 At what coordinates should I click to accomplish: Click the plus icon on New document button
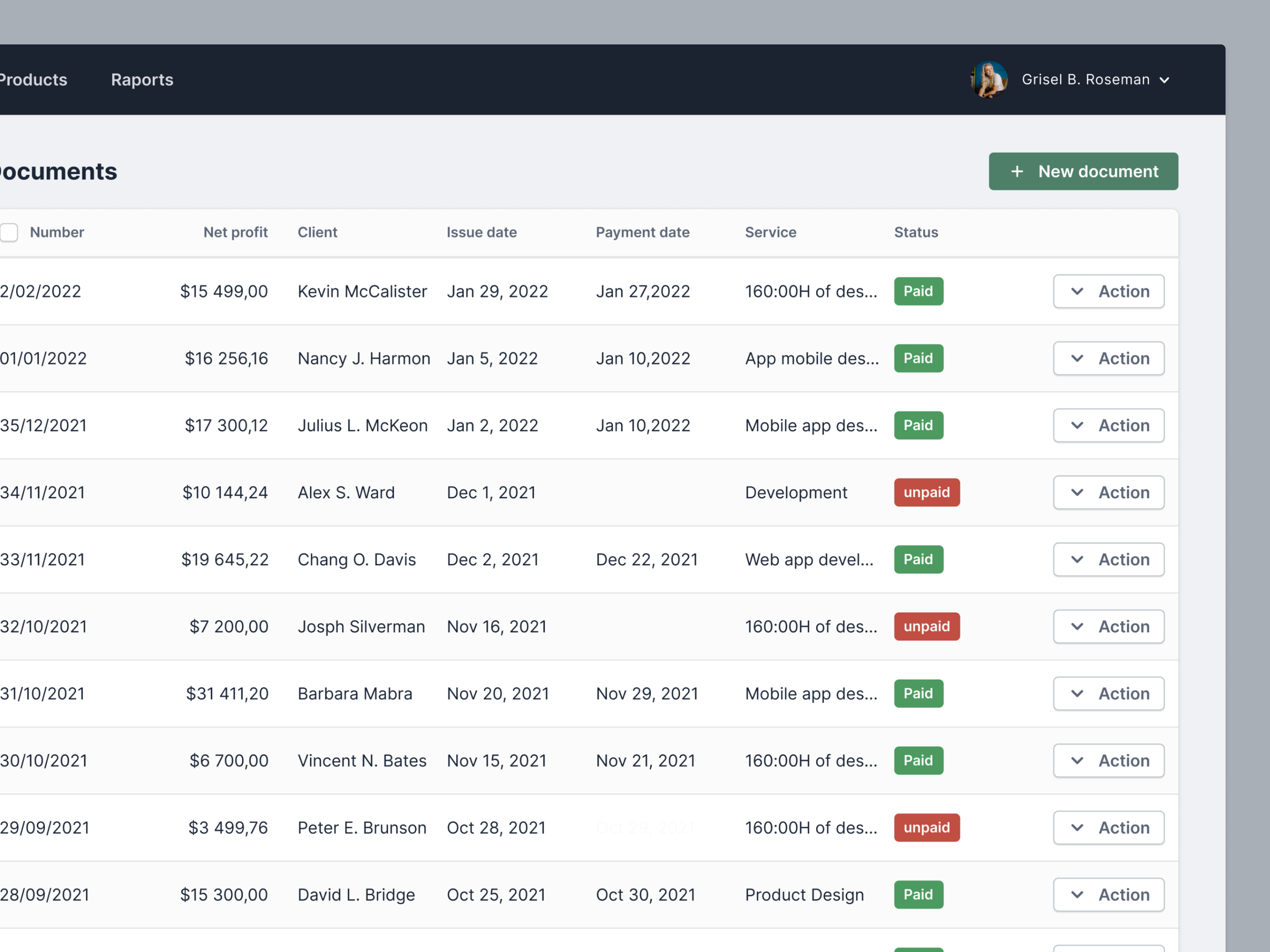1017,171
